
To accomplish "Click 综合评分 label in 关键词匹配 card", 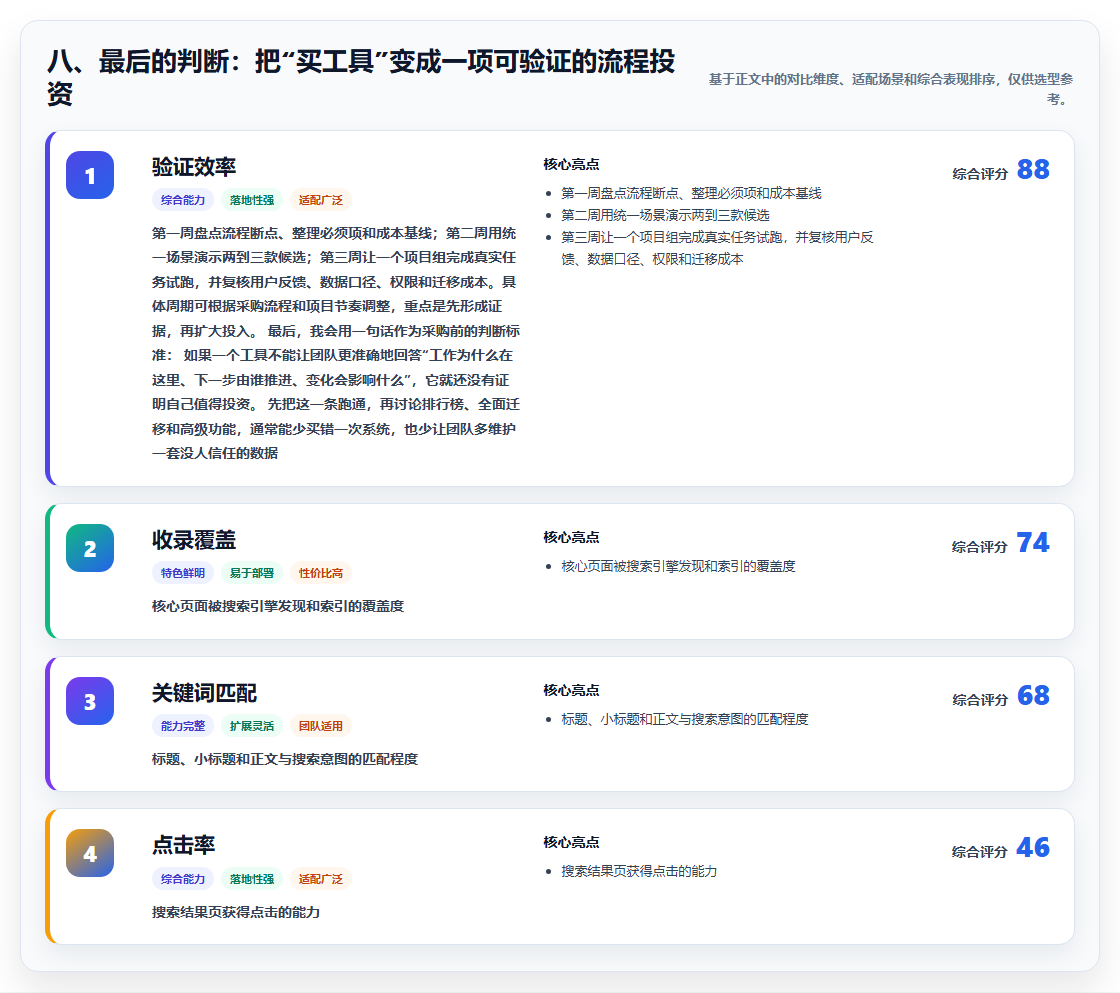I will (x=980, y=699).
